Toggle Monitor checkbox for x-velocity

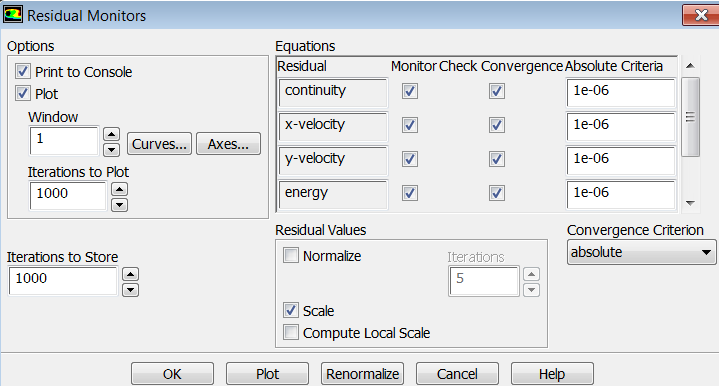tap(410, 125)
